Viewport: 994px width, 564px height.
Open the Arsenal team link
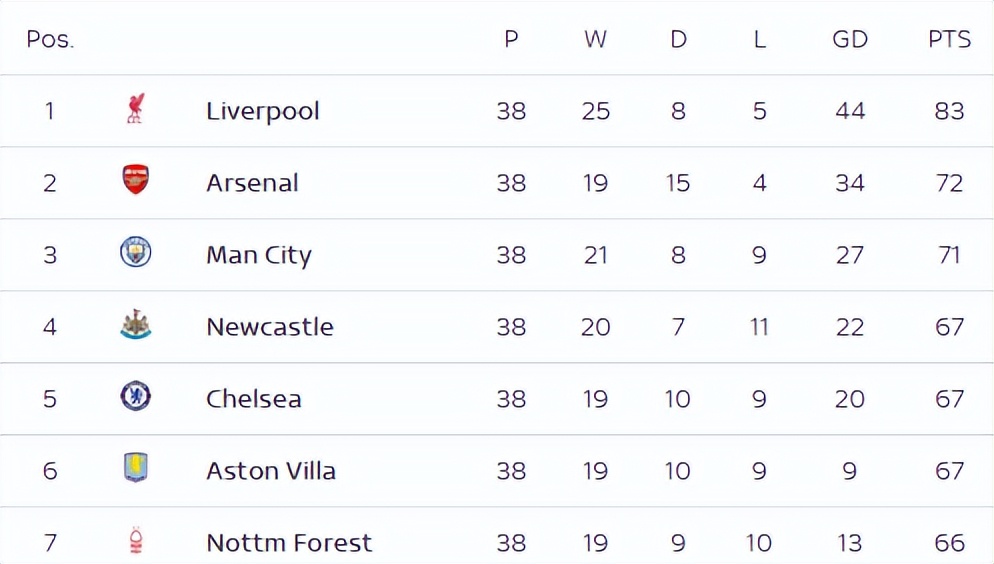[252, 182]
